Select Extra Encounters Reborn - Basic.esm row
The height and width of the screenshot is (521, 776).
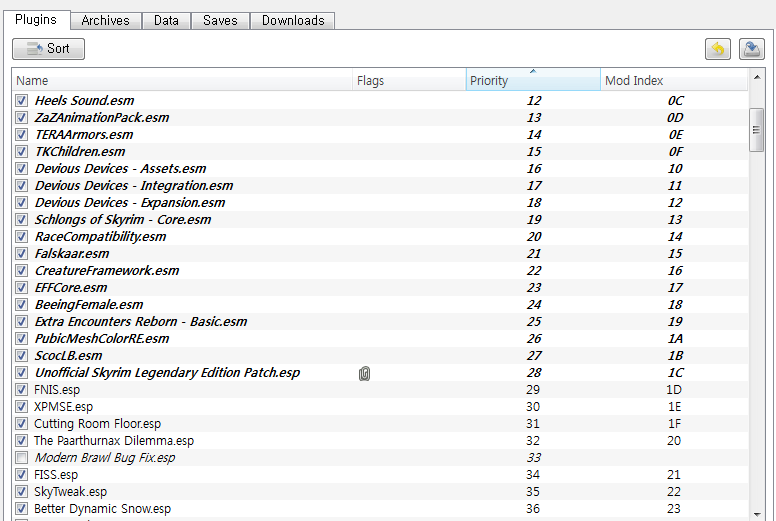tap(380, 322)
